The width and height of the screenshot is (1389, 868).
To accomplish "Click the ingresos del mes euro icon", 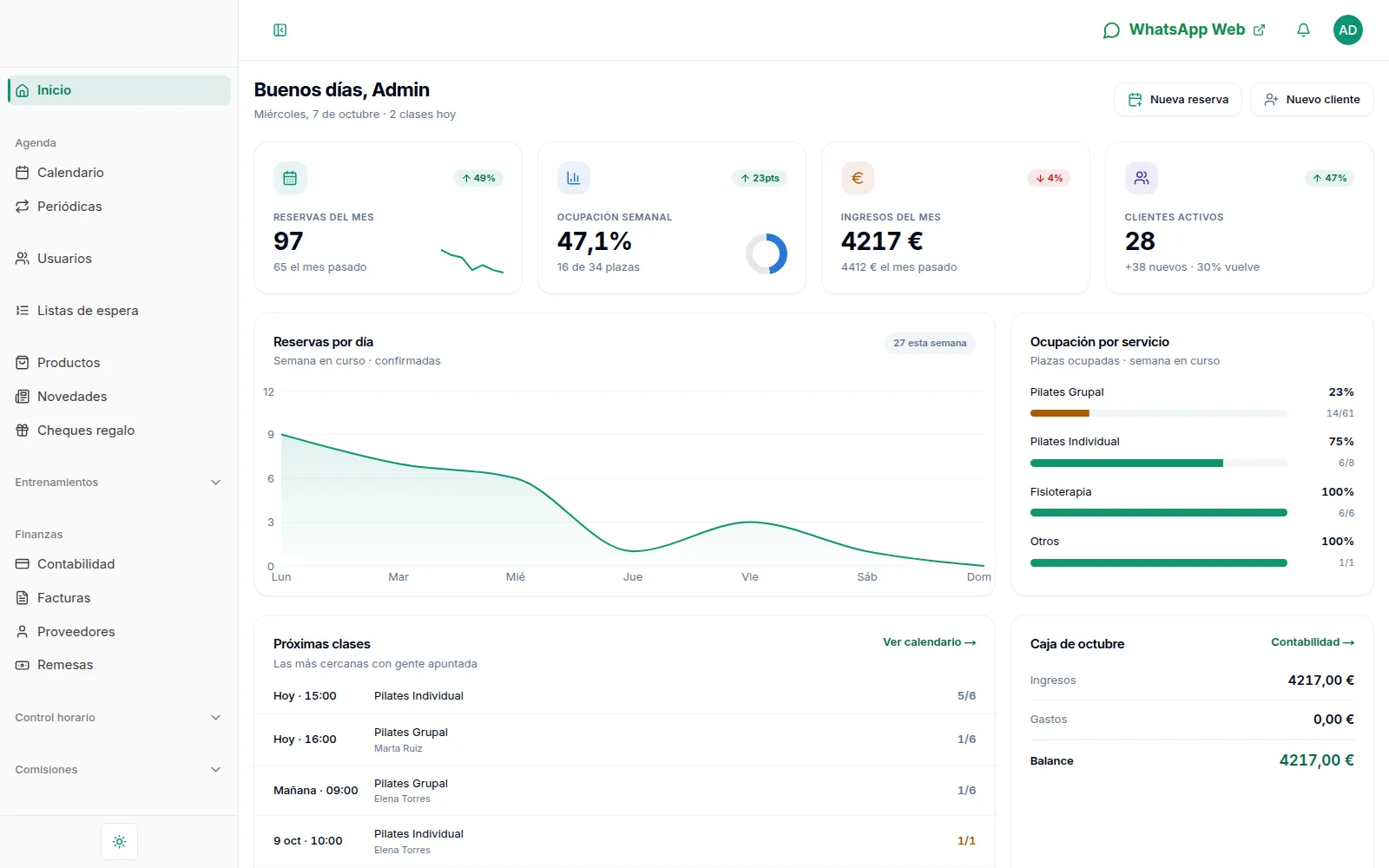I will click(858, 178).
